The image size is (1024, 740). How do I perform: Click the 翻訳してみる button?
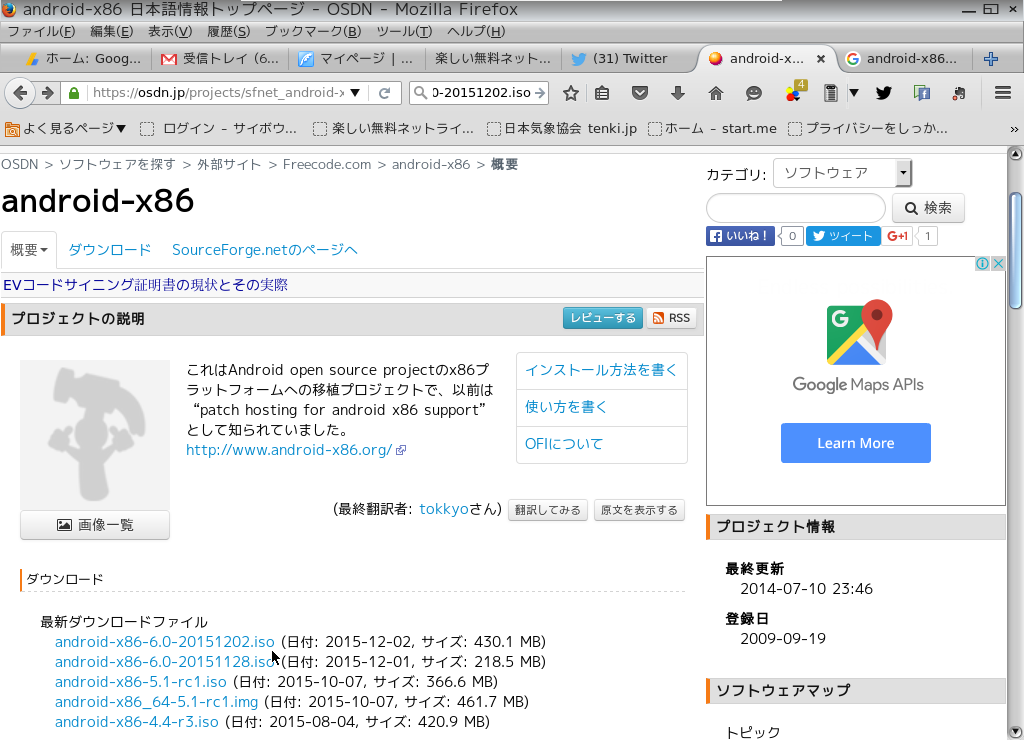pos(548,510)
